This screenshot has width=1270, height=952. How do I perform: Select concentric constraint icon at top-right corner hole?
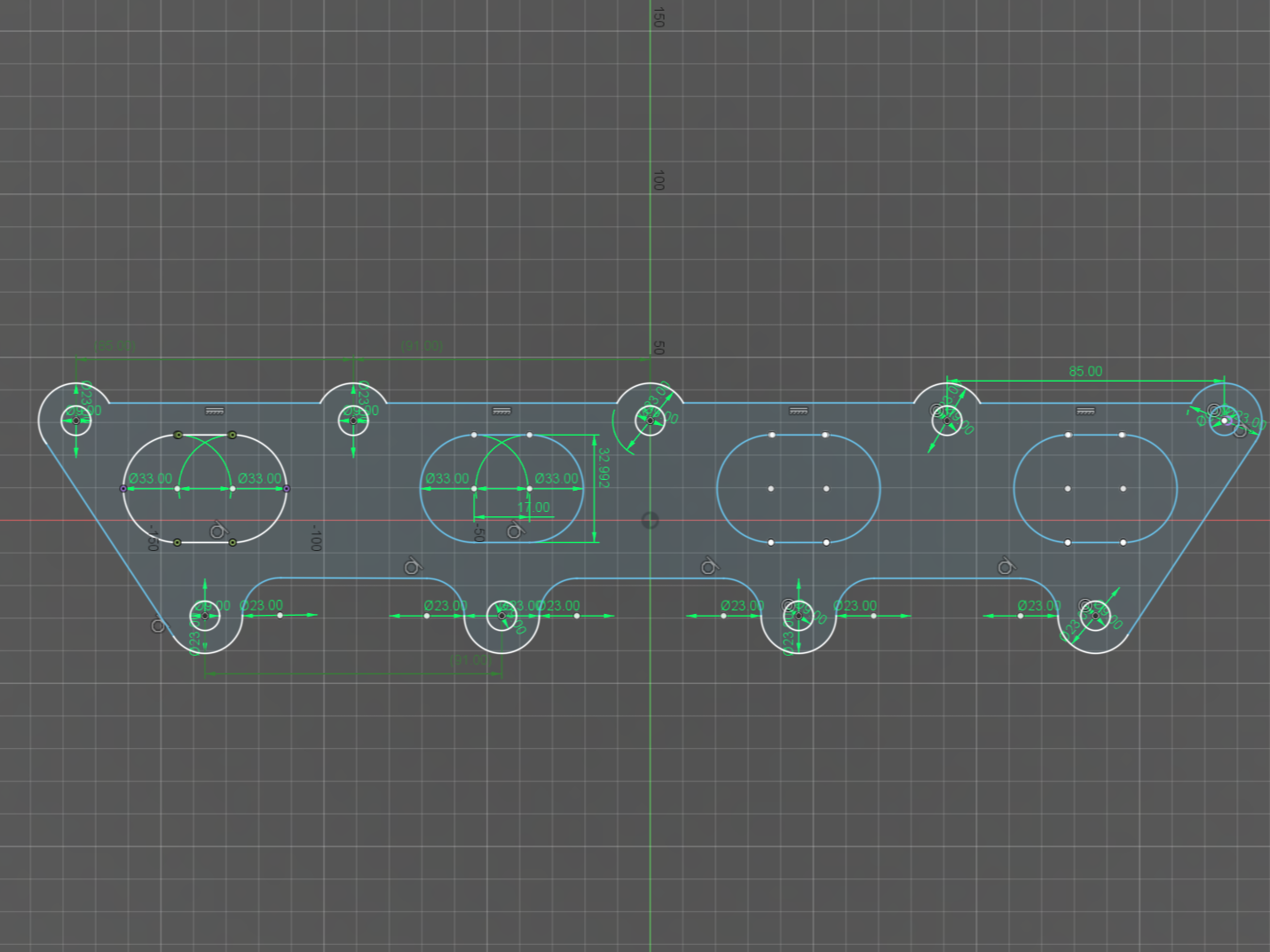pos(1215,410)
